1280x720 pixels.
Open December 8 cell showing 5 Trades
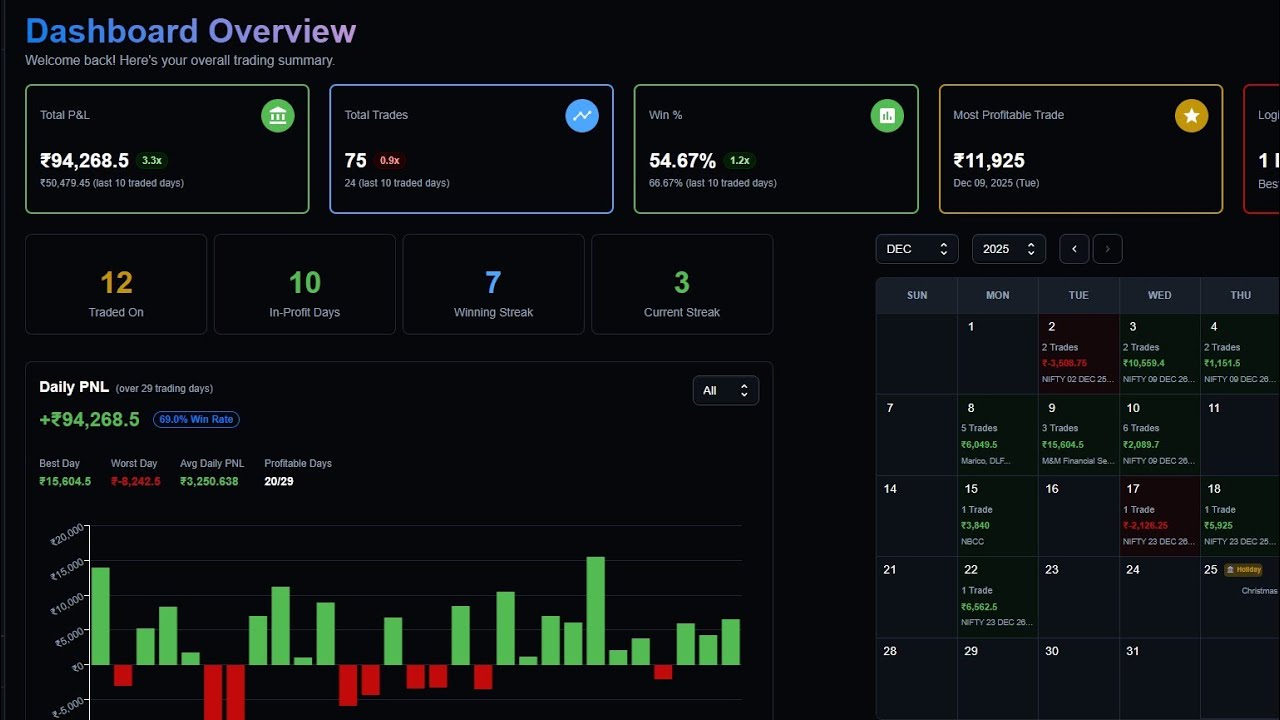[998, 435]
